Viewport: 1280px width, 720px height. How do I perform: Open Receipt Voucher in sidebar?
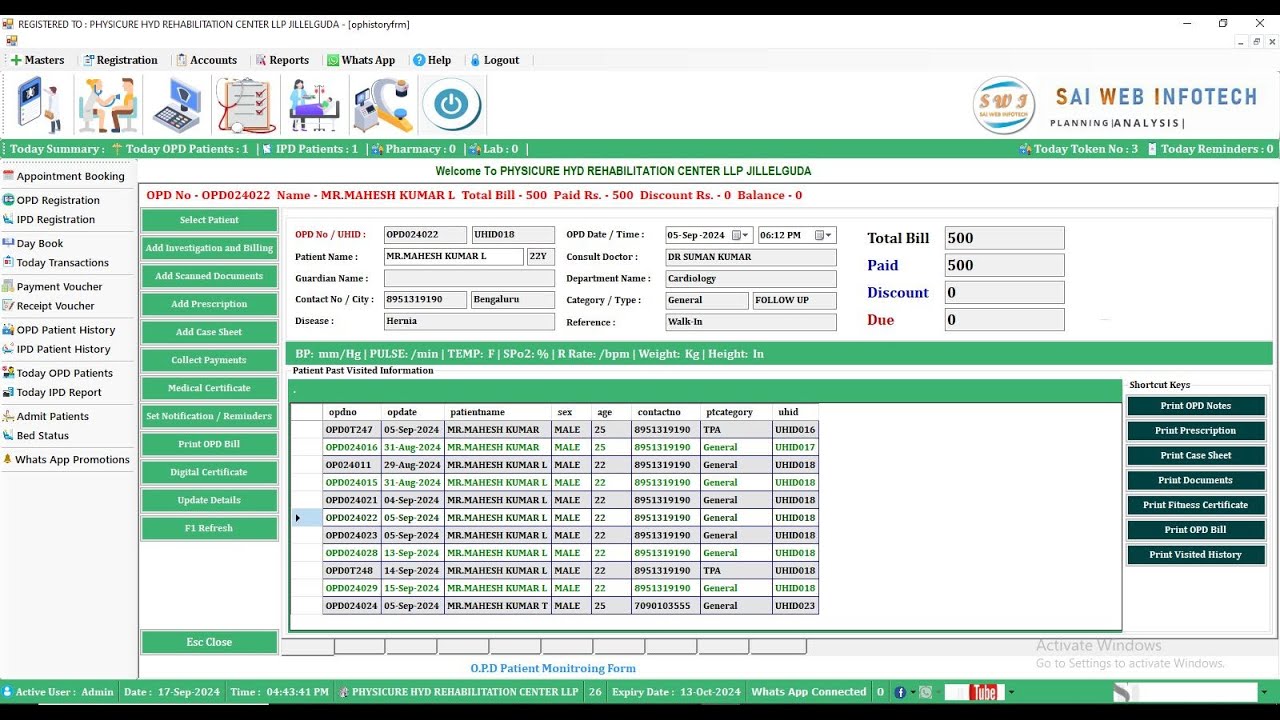click(48, 306)
